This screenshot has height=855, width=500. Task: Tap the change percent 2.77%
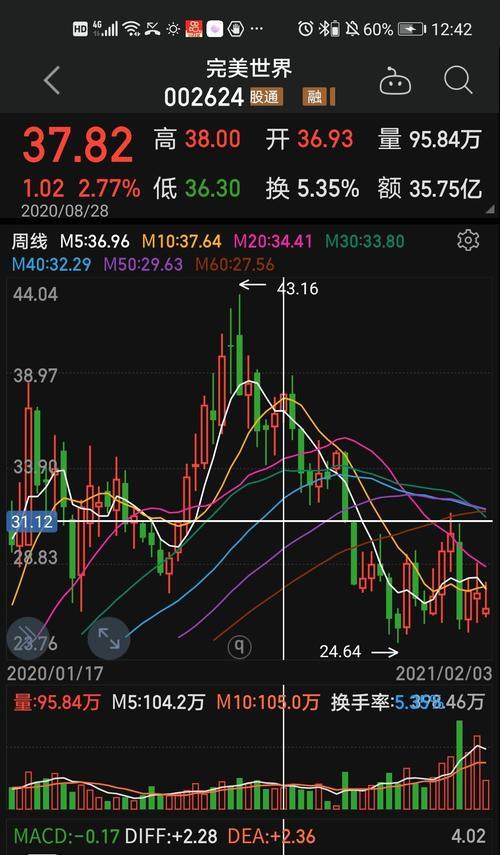pyautogui.click(x=109, y=189)
